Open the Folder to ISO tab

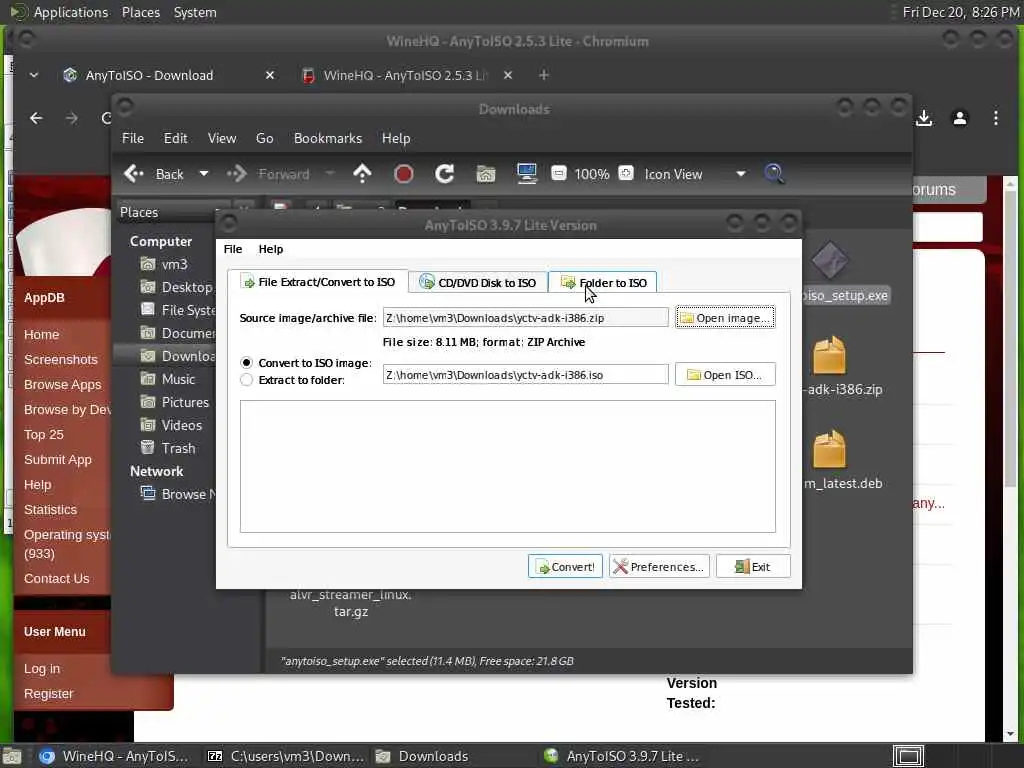[603, 282]
